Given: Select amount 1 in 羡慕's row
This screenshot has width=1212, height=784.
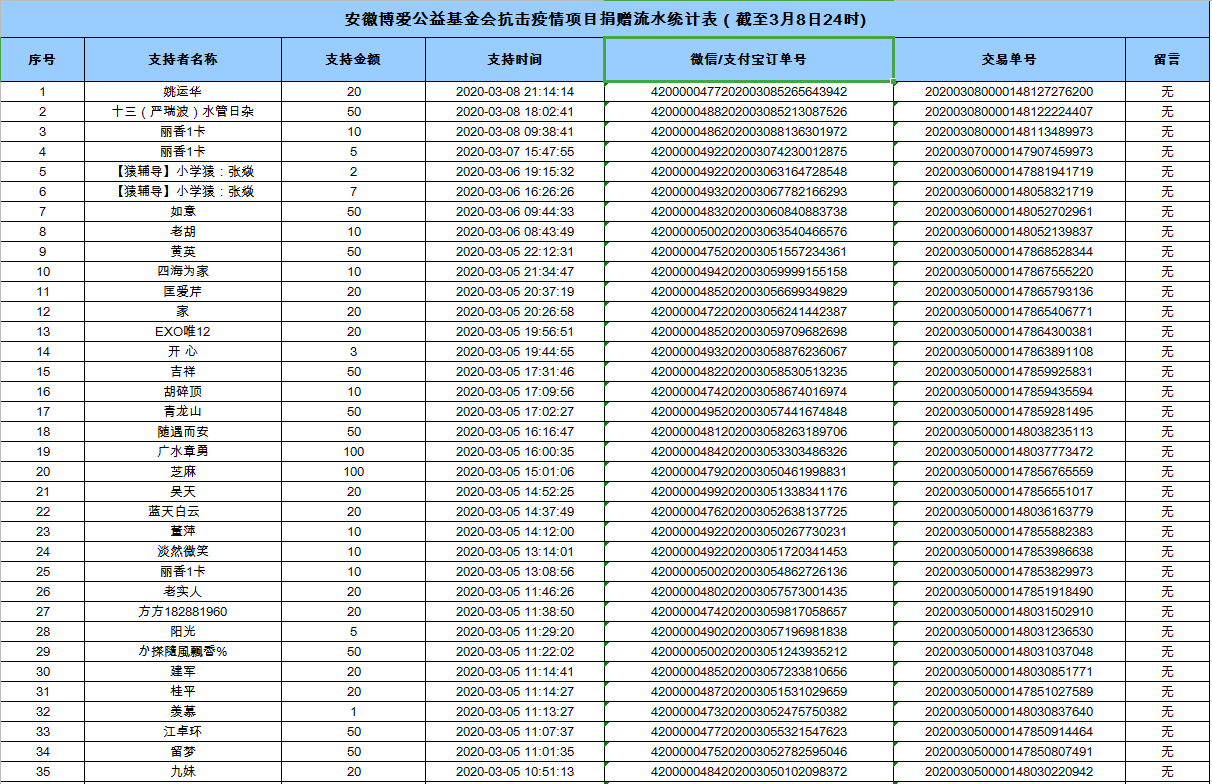Looking at the screenshot, I should click(x=354, y=712).
